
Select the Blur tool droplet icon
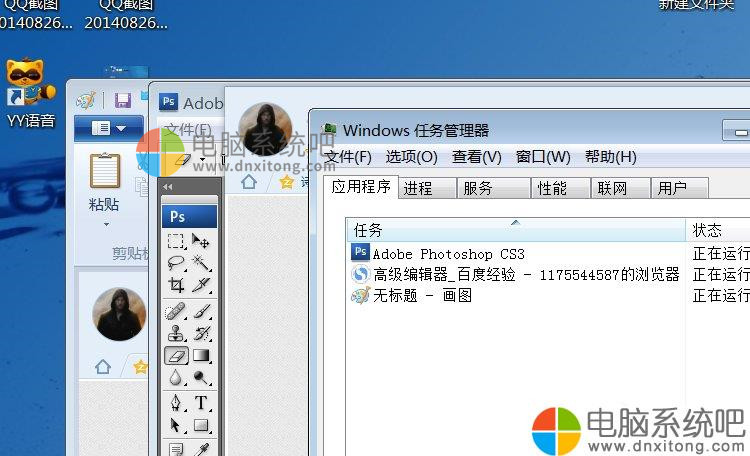point(176,378)
